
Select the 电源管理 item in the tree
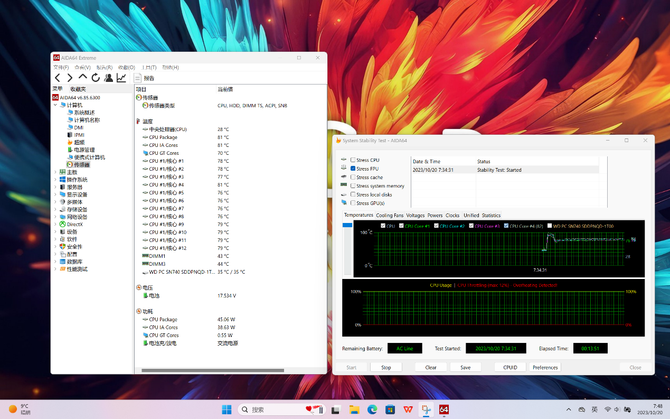pyautogui.click(x=81, y=150)
